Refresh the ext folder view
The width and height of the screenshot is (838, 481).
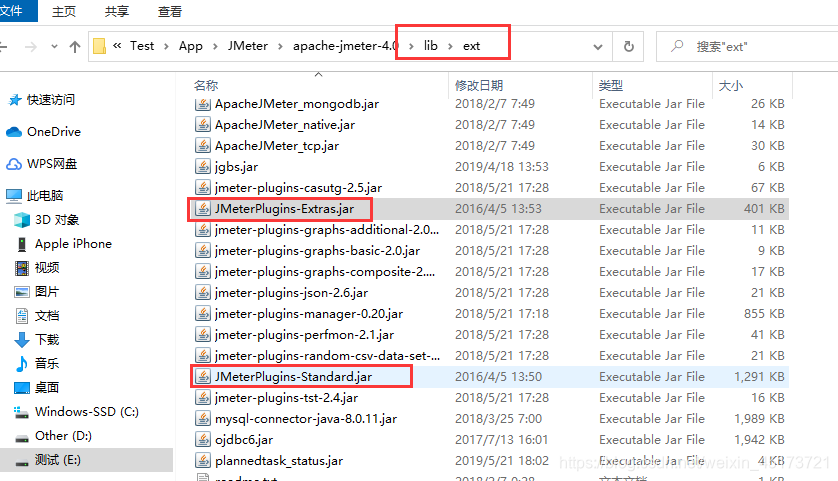coord(629,46)
